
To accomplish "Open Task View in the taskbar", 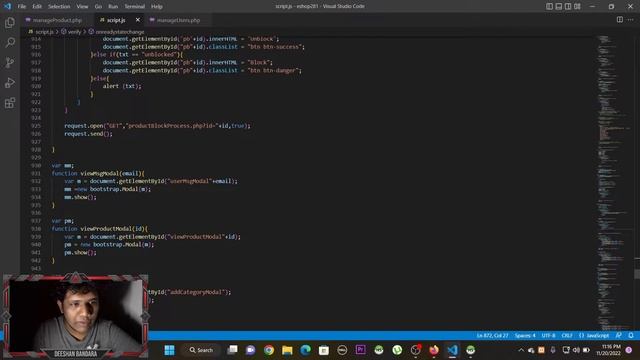I will point(232,350).
